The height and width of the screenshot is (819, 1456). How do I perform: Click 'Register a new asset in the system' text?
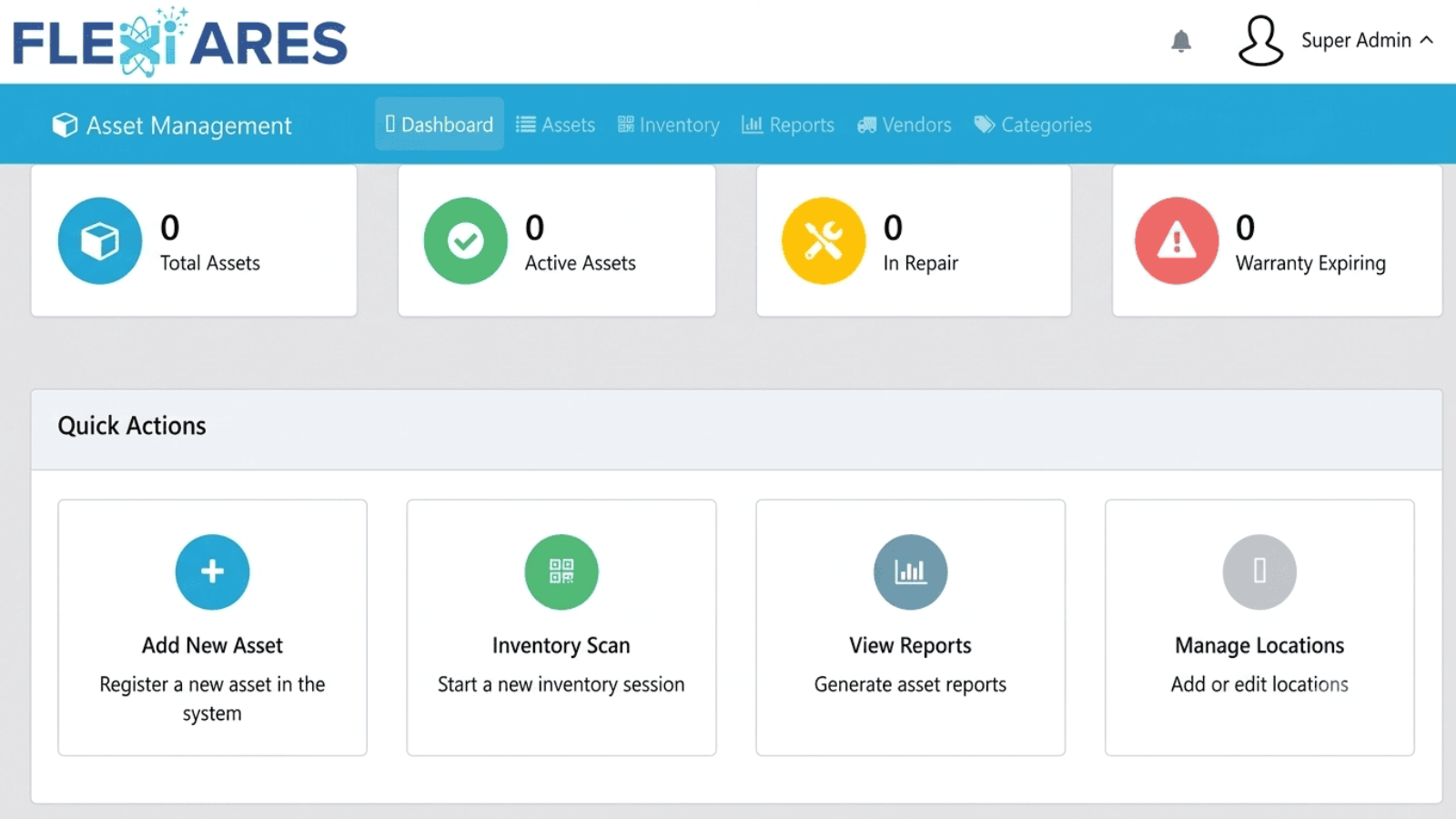coord(212,699)
